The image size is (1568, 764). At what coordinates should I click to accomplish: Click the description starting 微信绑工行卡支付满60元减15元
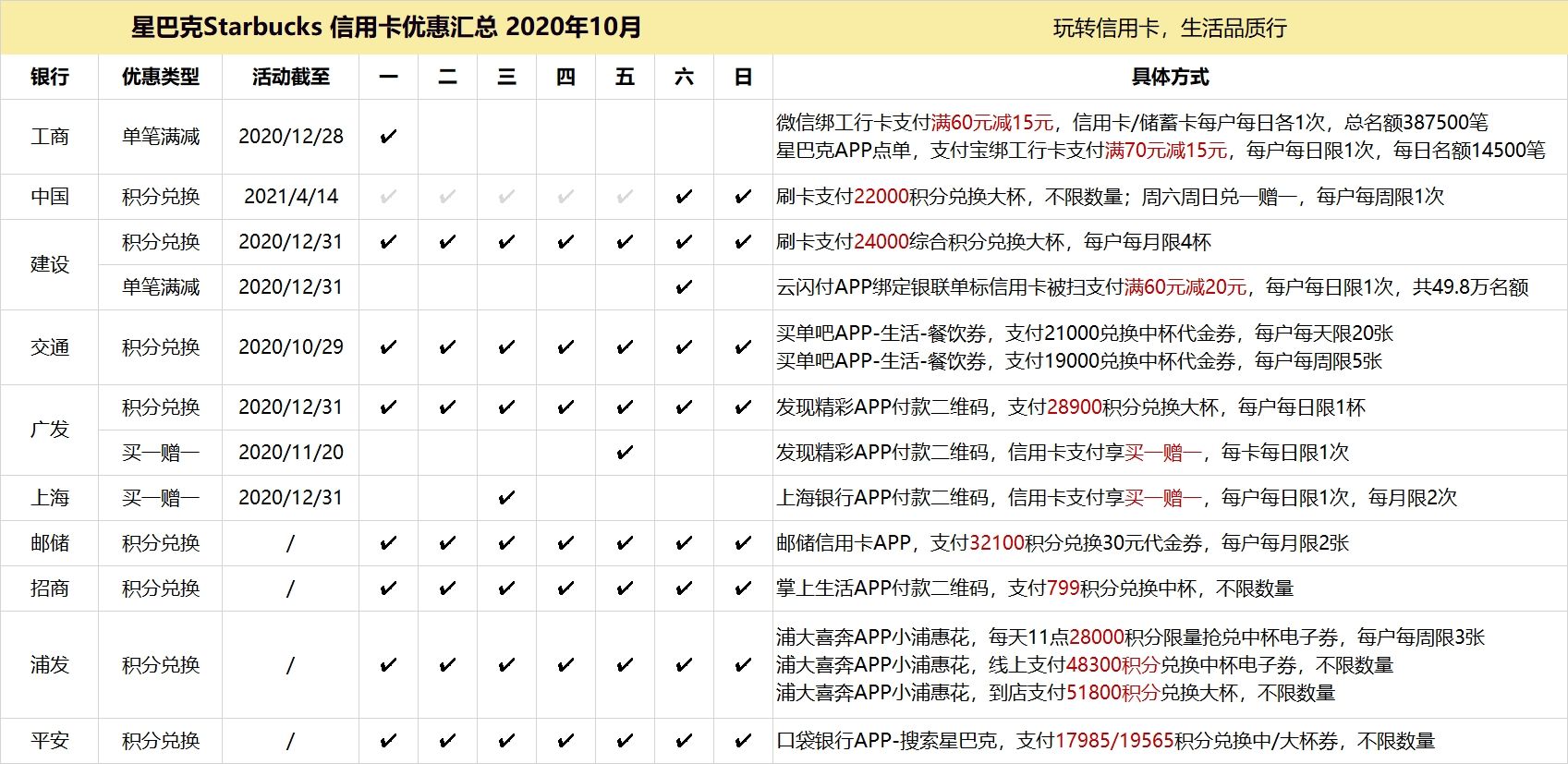pos(1132,123)
